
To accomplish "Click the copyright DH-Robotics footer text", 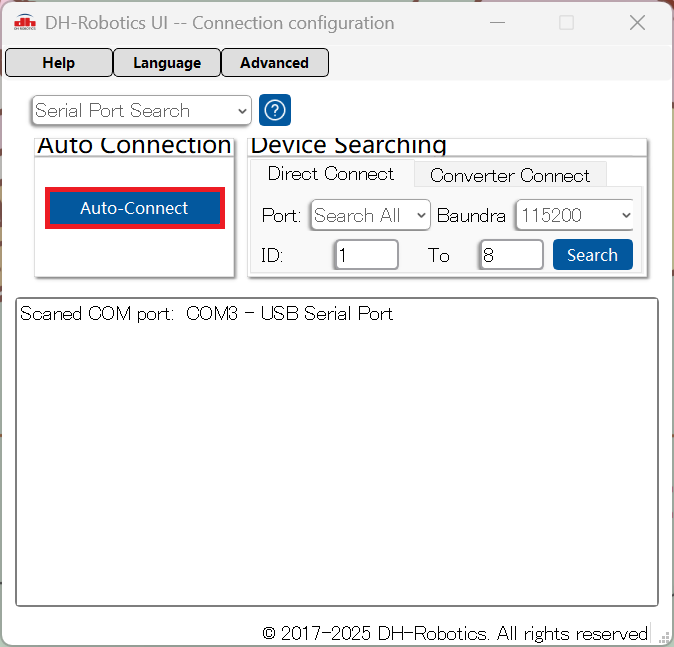I will [455, 633].
